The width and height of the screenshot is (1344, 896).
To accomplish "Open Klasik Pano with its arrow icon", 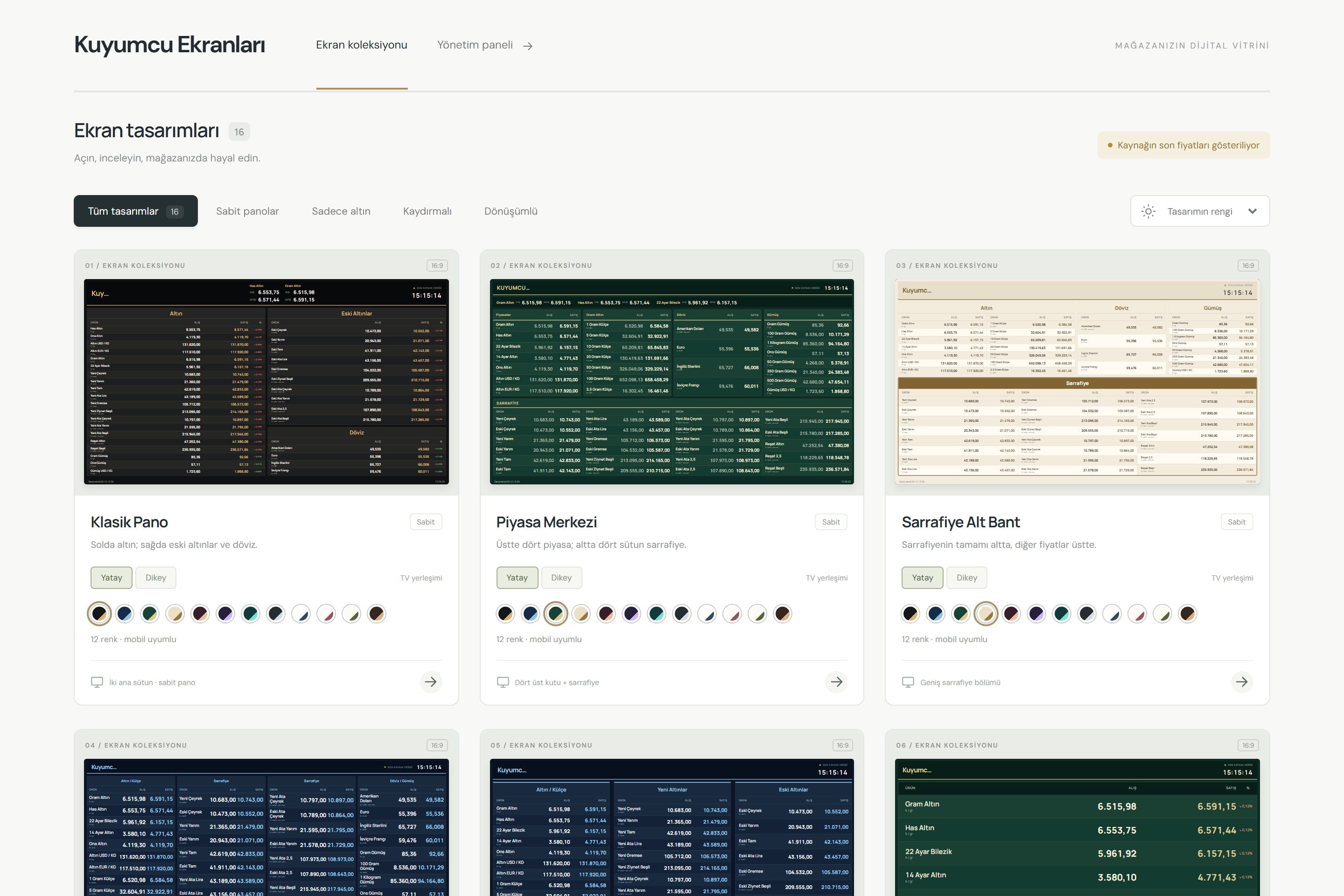I will click(431, 682).
